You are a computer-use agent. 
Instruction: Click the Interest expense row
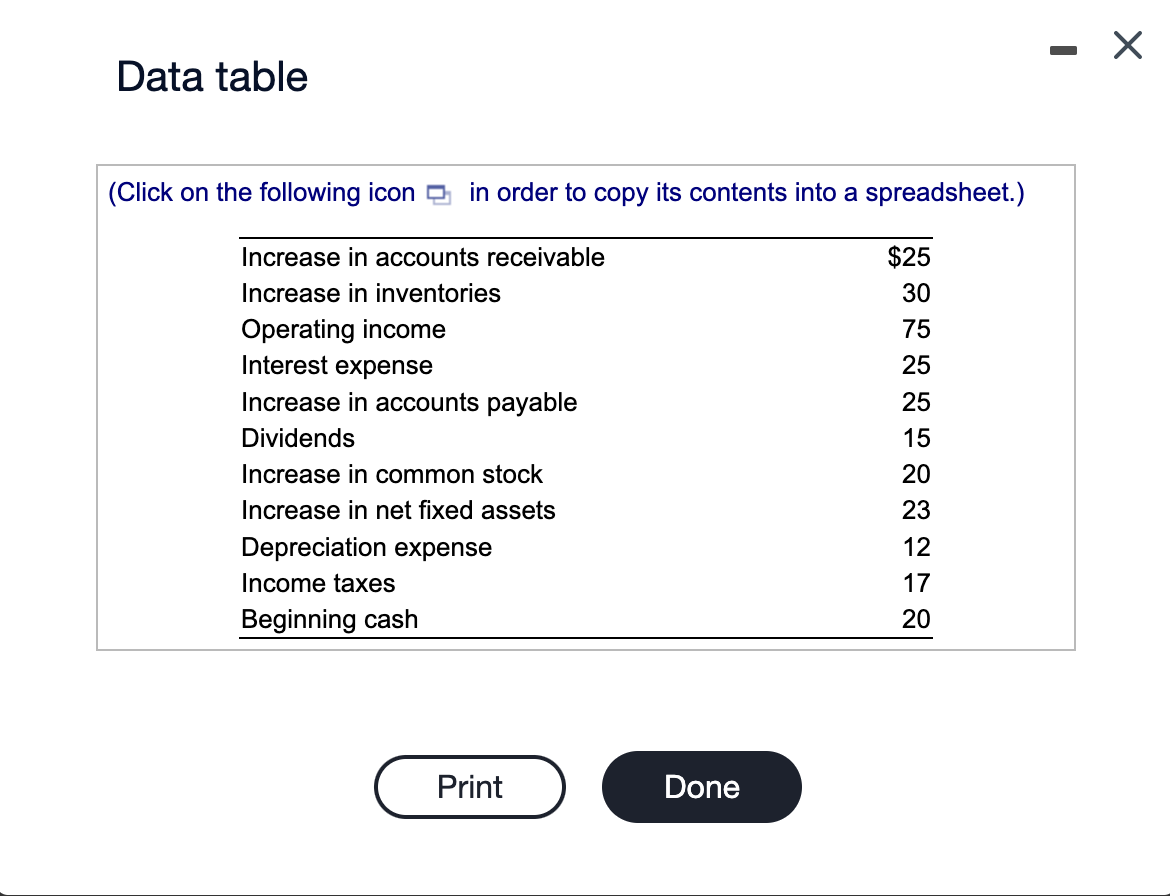click(337, 366)
